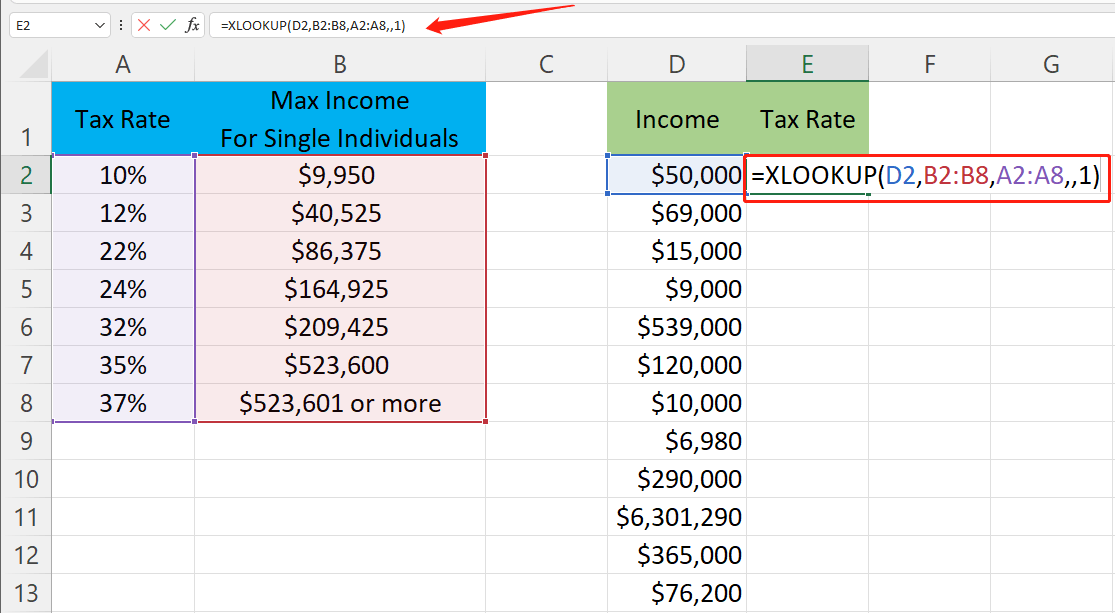The width and height of the screenshot is (1115, 613).
Task: Click the Max Income For Single Individuals cell
Action: [x=340, y=119]
